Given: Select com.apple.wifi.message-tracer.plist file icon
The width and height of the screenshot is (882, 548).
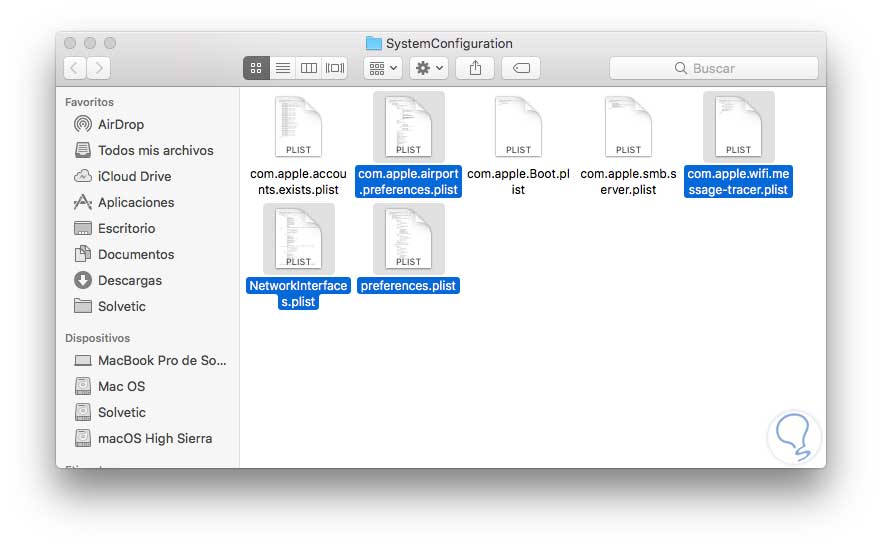Looking at the screenshot, I should 739,127.
